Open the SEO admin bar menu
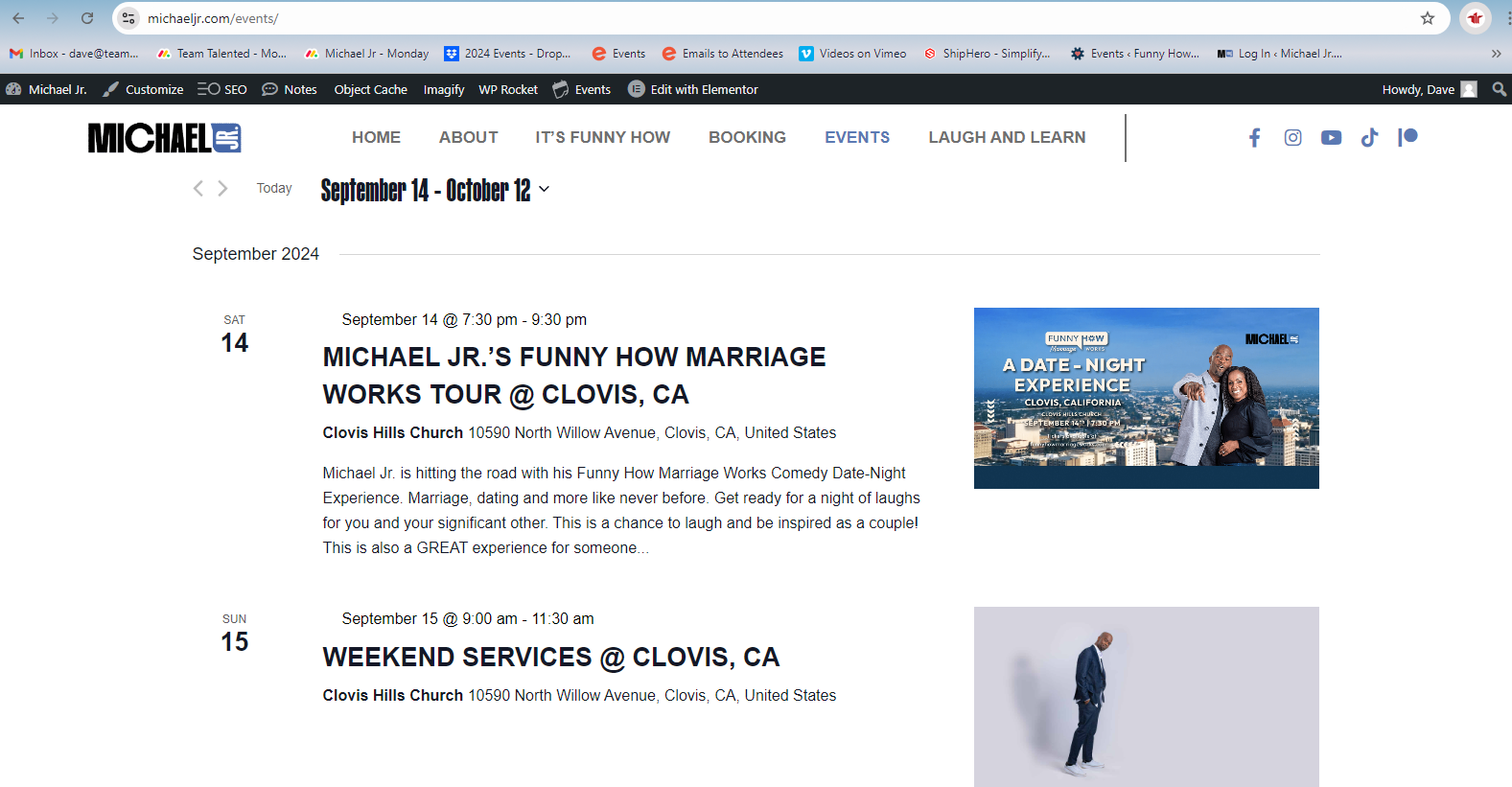 (222, 89)
